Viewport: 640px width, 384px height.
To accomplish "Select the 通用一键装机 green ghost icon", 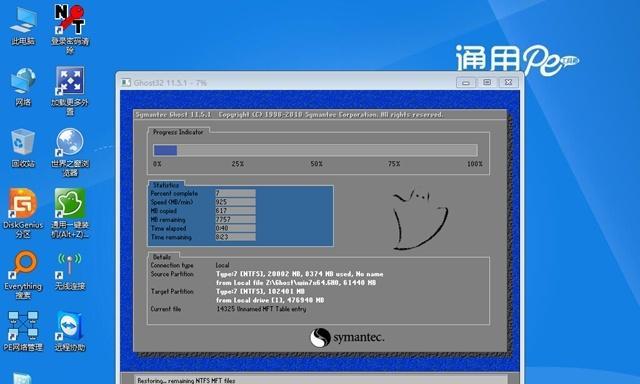I will 70,213.
